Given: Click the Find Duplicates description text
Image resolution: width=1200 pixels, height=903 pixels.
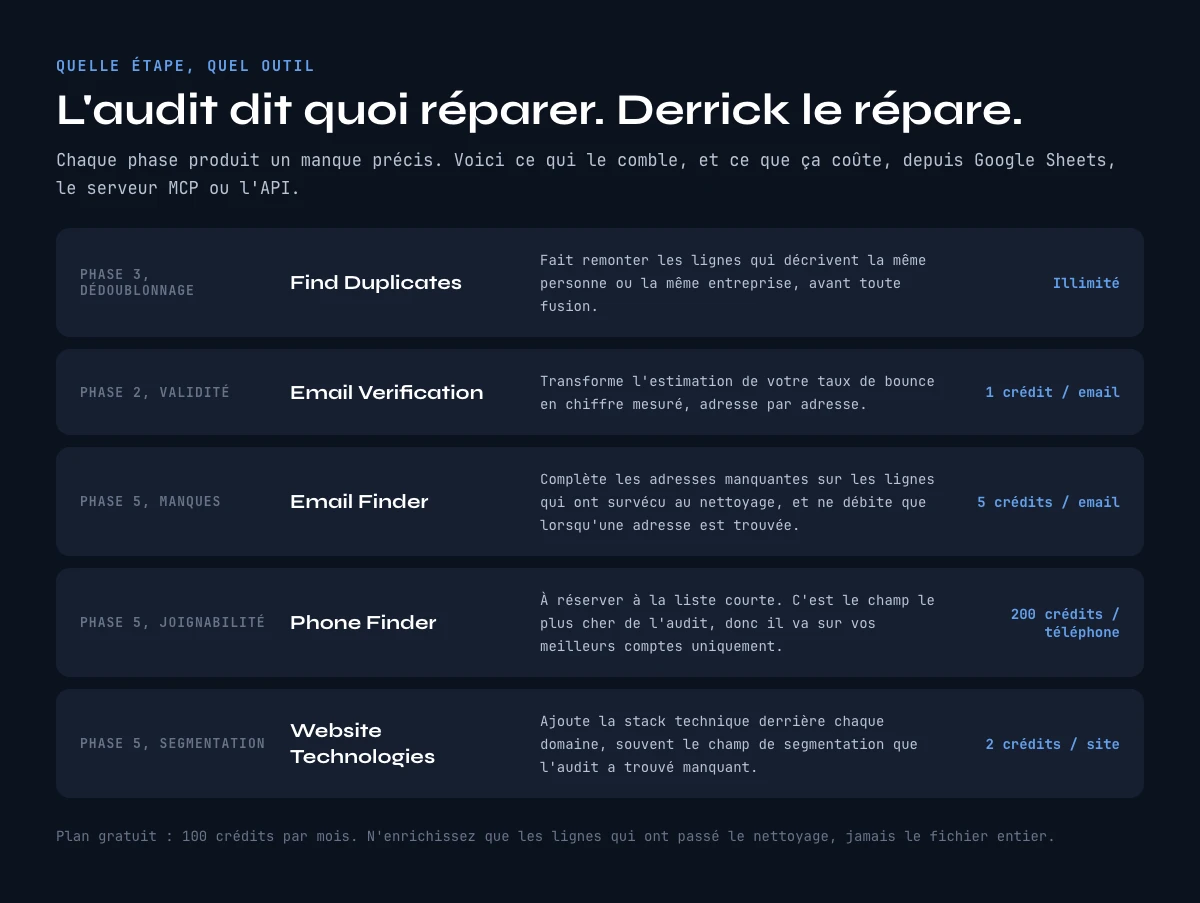Looking at the screenshot, I should coord(733,283).
